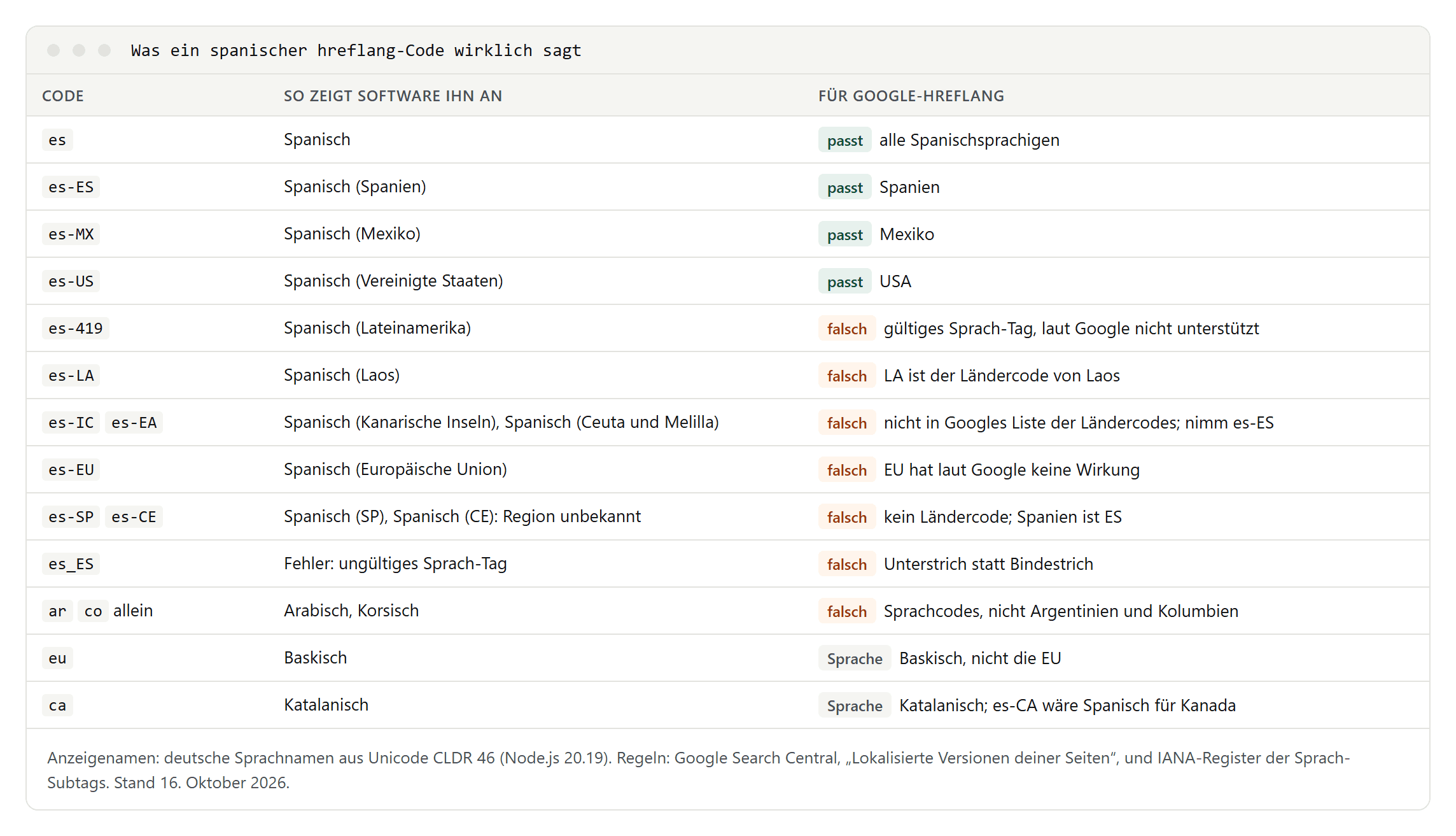The width and height of the screenshot is (1456, 836).
Task: Select the es_ES underscore code chip
Action: [71, 564]
